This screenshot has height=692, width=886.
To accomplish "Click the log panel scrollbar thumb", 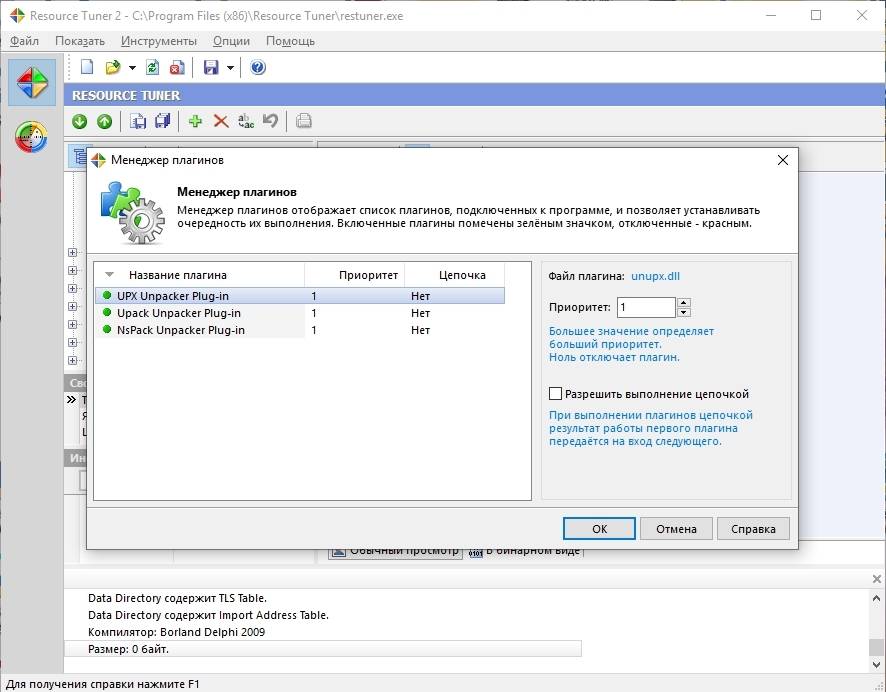I will click(x=876, y=647).
